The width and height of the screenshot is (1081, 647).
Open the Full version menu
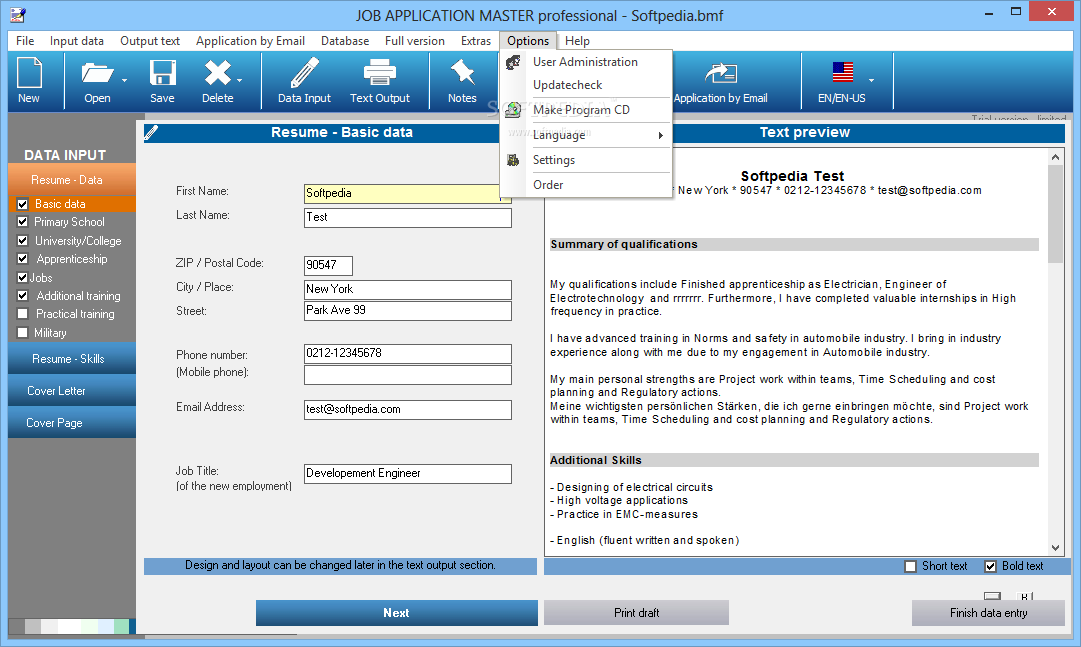[414, 41]
